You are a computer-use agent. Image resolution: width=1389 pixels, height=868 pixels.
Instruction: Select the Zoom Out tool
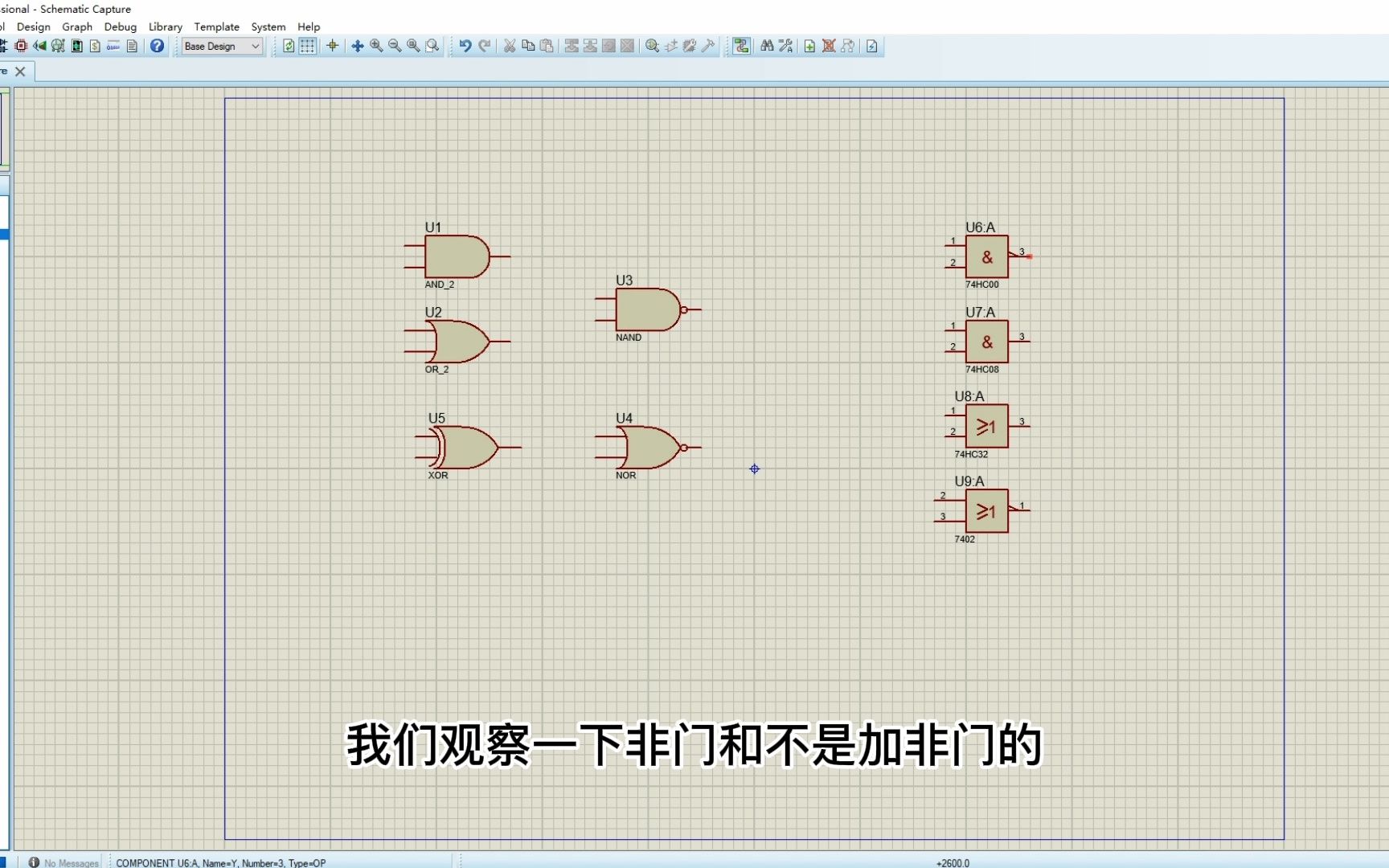394,46
